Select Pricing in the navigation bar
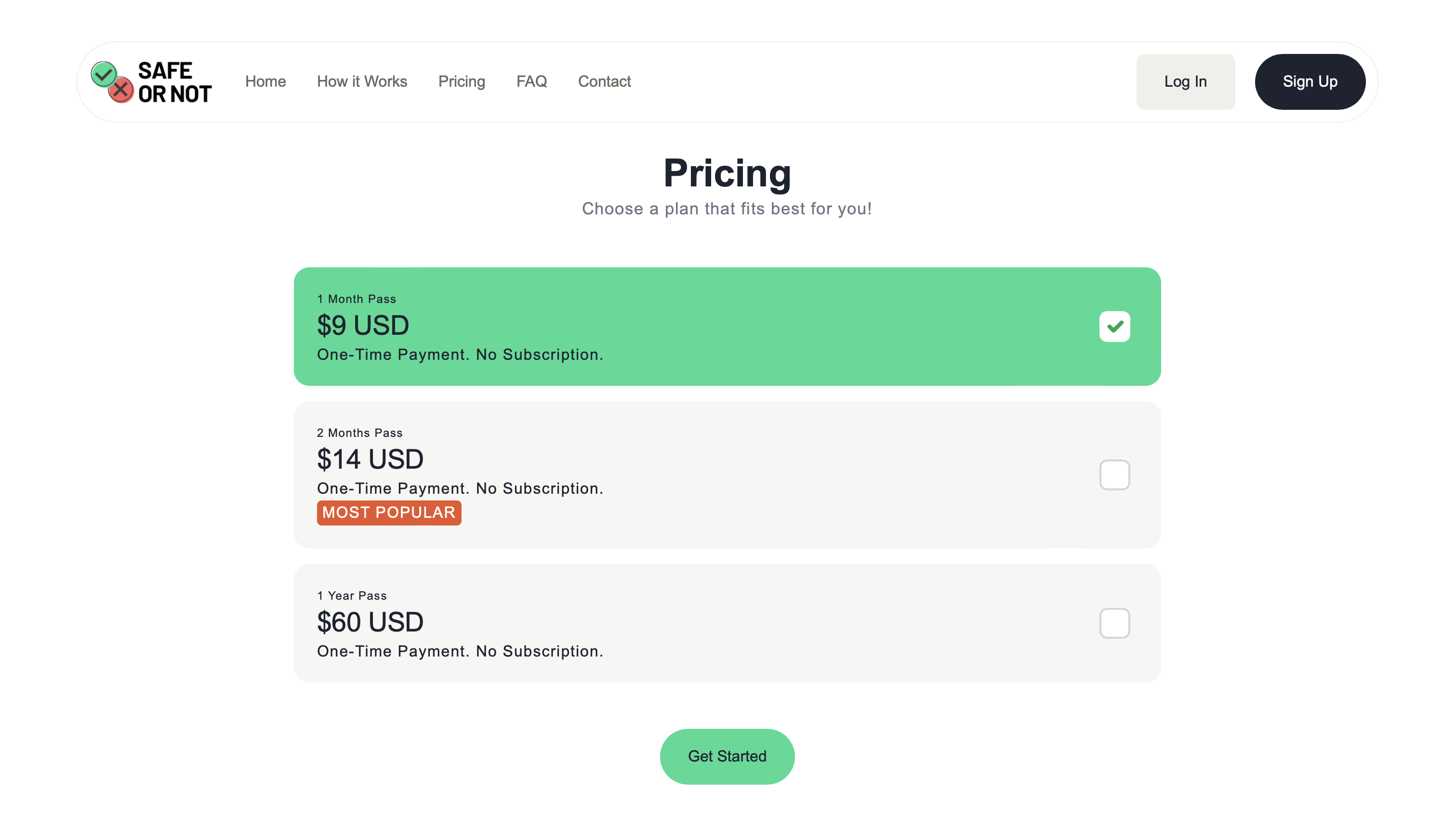Image resolution: width=1456 pixels, height=828 pixels. [461, 81]
